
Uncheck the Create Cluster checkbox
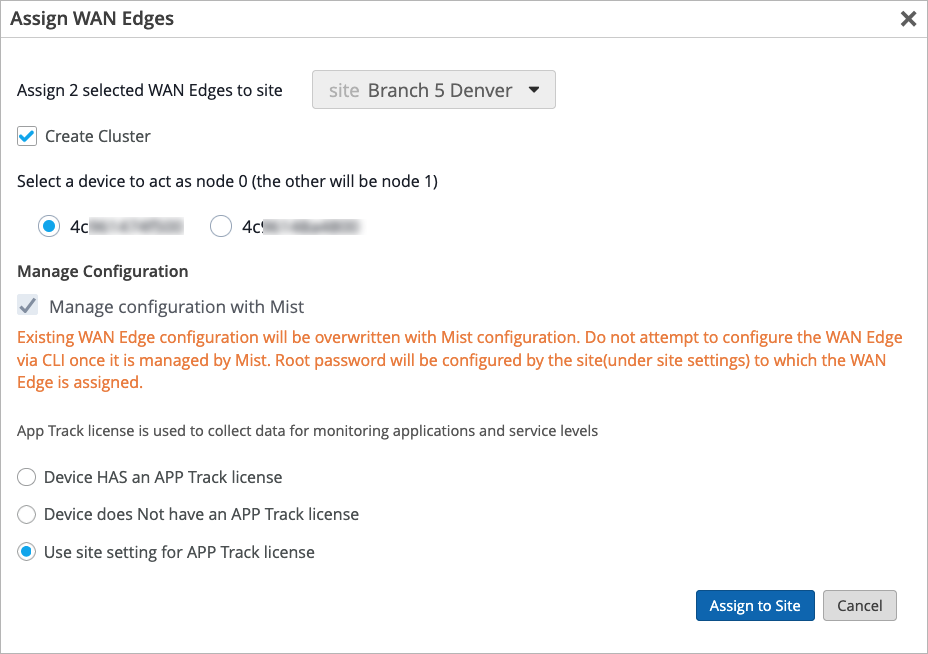pos(27,136)
